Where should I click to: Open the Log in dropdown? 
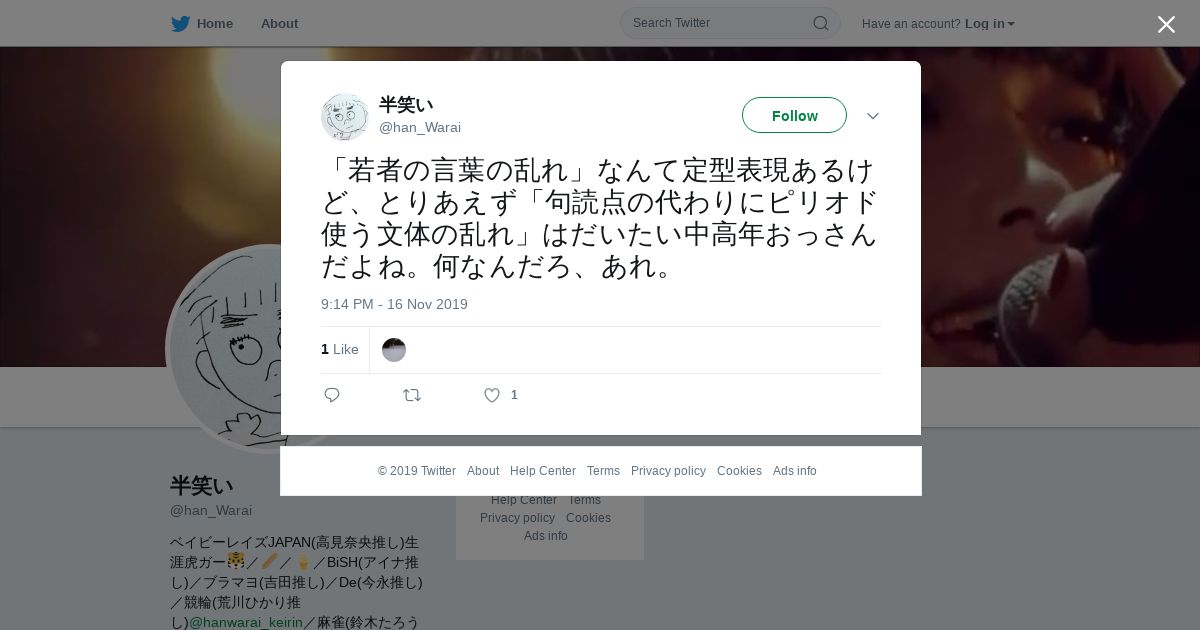tap(989, 23)
